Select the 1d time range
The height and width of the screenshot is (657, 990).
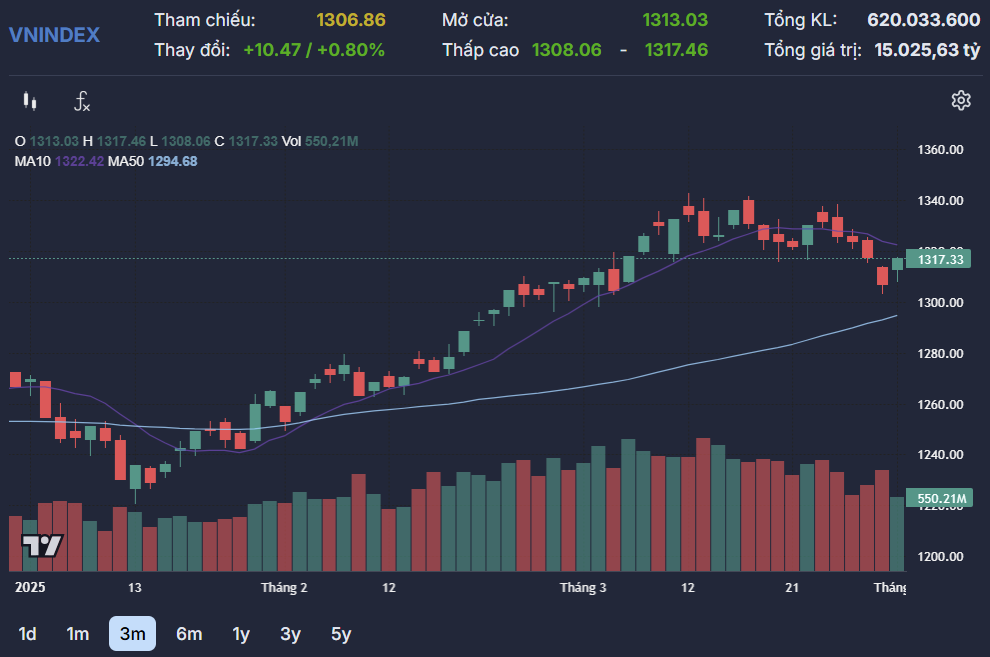28,634
